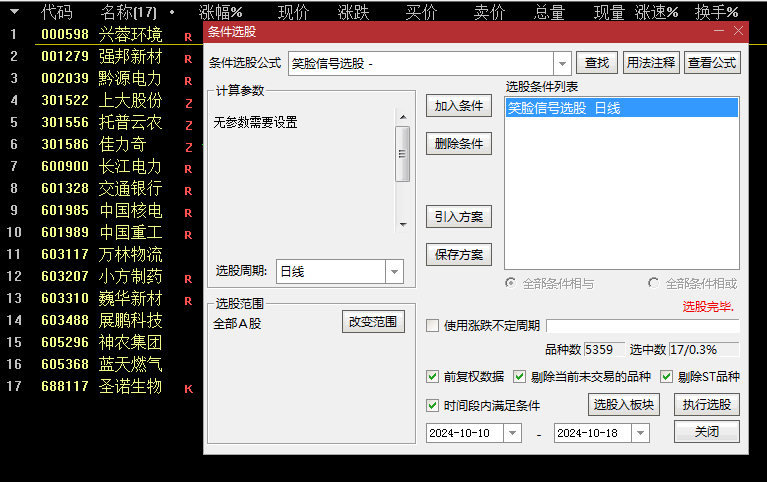Image resolution: width=767 pixels, height=482 pixels.
Task: Click the end date 2024-10-18 field
Action: point(592,433)
